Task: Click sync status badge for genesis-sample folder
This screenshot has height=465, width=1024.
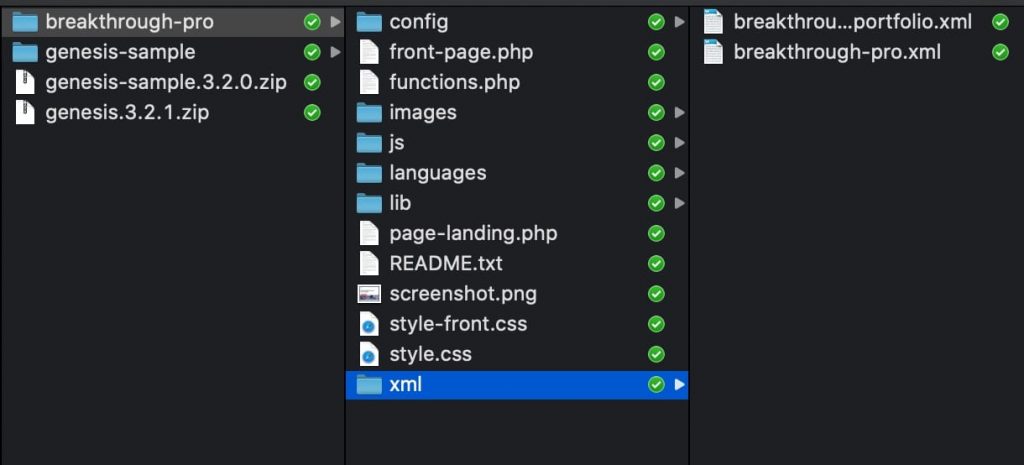Action: point(312,52)
